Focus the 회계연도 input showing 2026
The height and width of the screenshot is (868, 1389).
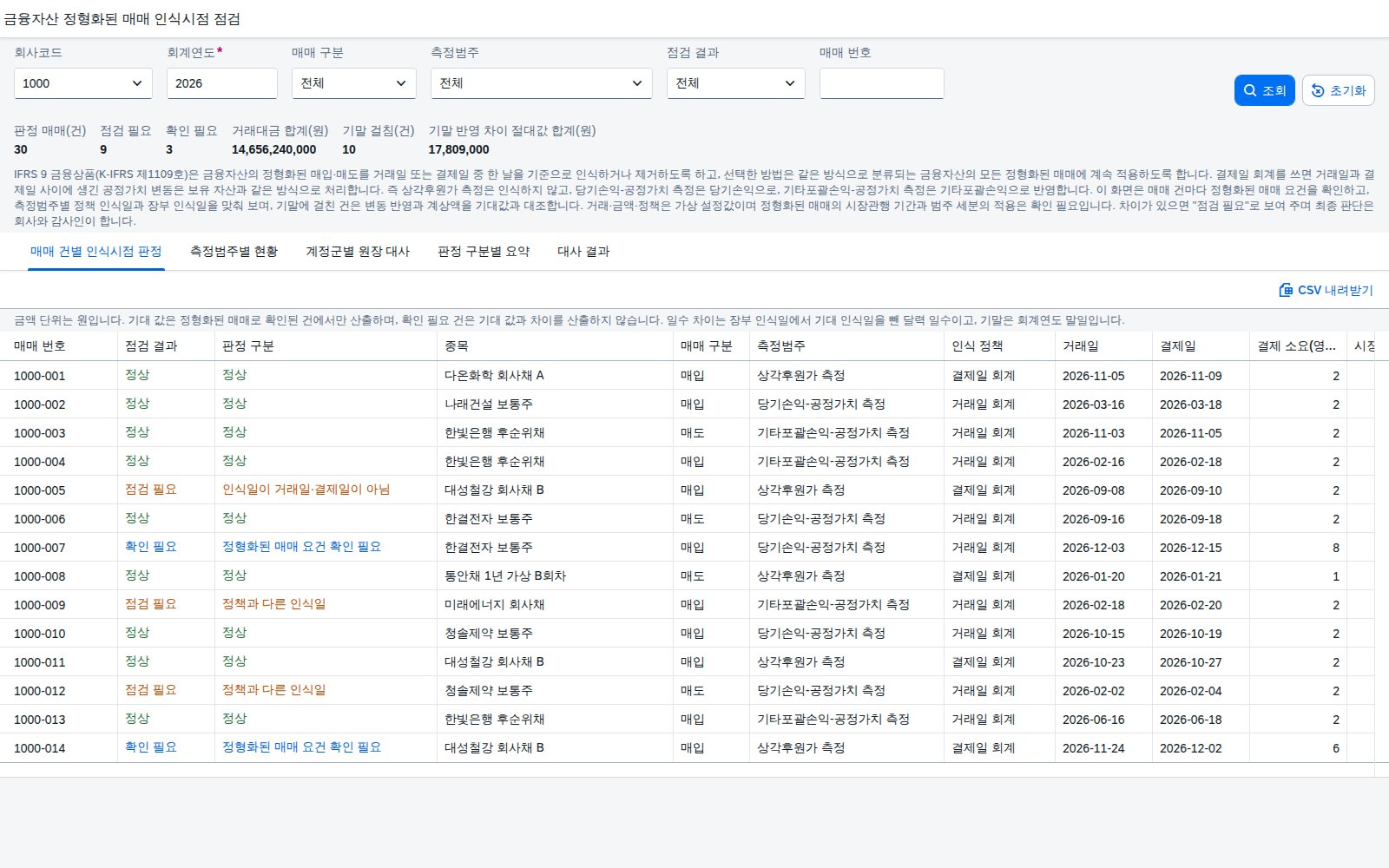[222, 83]
